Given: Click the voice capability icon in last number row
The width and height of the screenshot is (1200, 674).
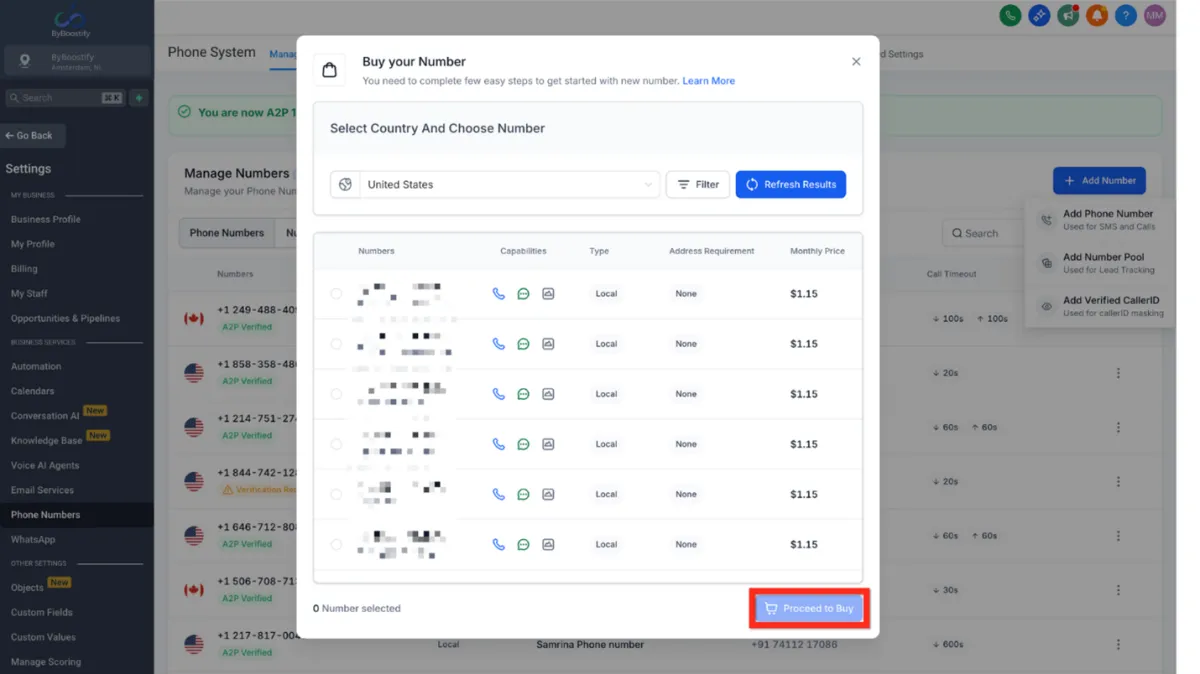Looking at the screenshot, I should (x=499, y=545).
